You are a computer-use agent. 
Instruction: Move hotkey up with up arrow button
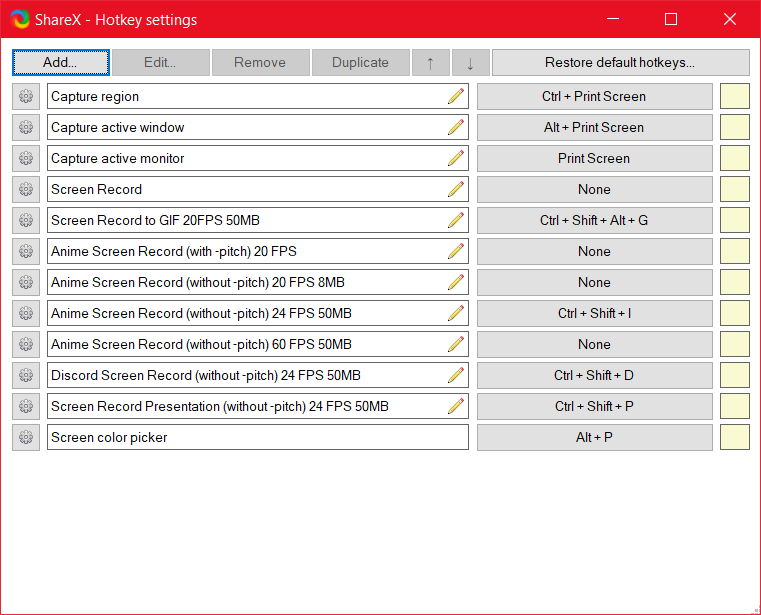(430, 62)
